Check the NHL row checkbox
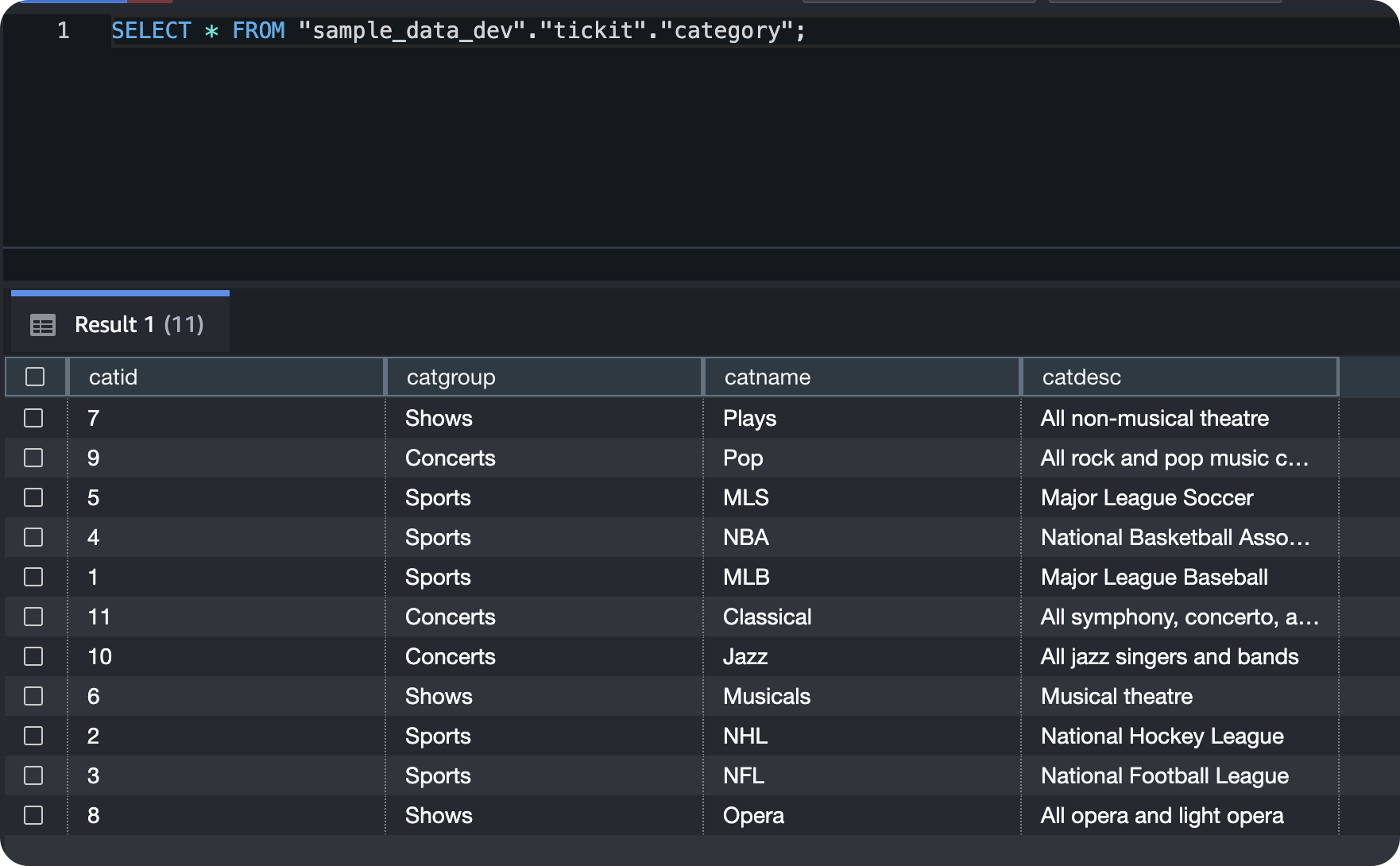 pos(33,736)
